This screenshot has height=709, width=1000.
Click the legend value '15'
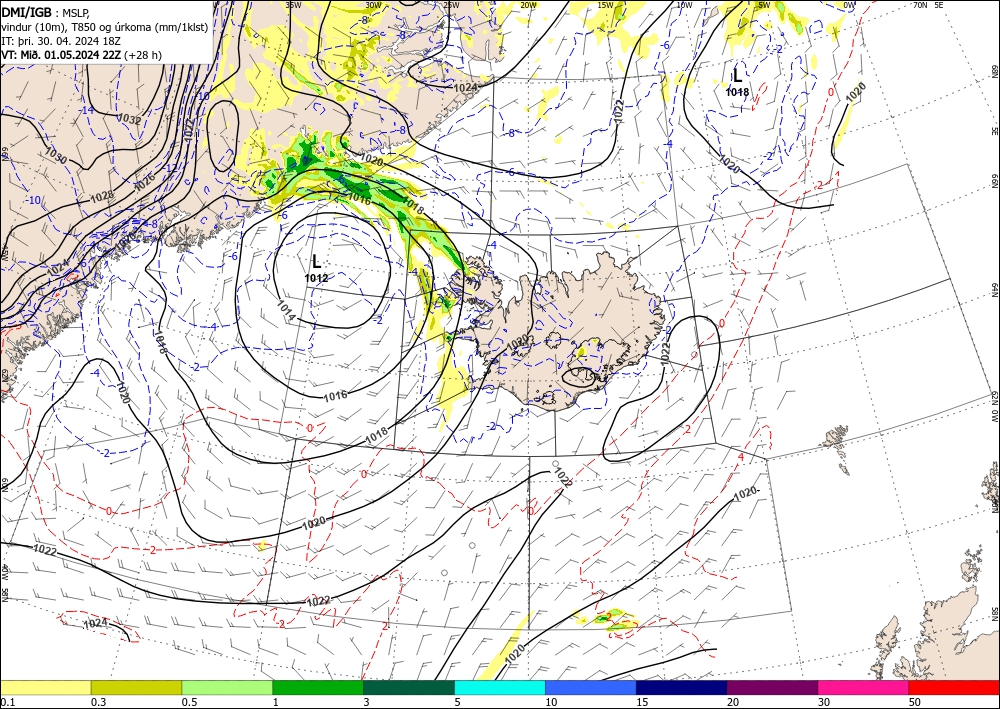[642, 702]
